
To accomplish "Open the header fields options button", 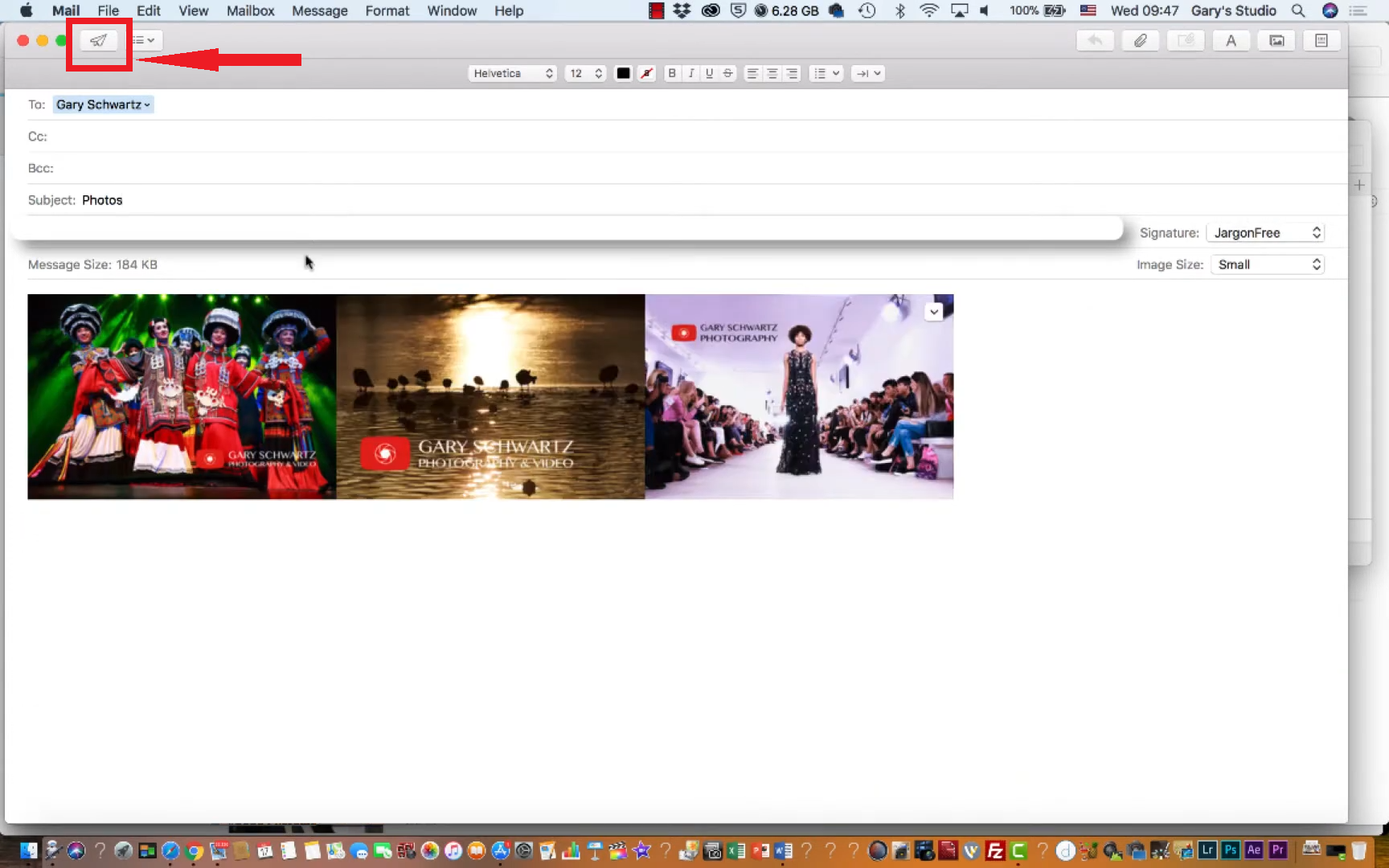I will click(x=145, y=40).
